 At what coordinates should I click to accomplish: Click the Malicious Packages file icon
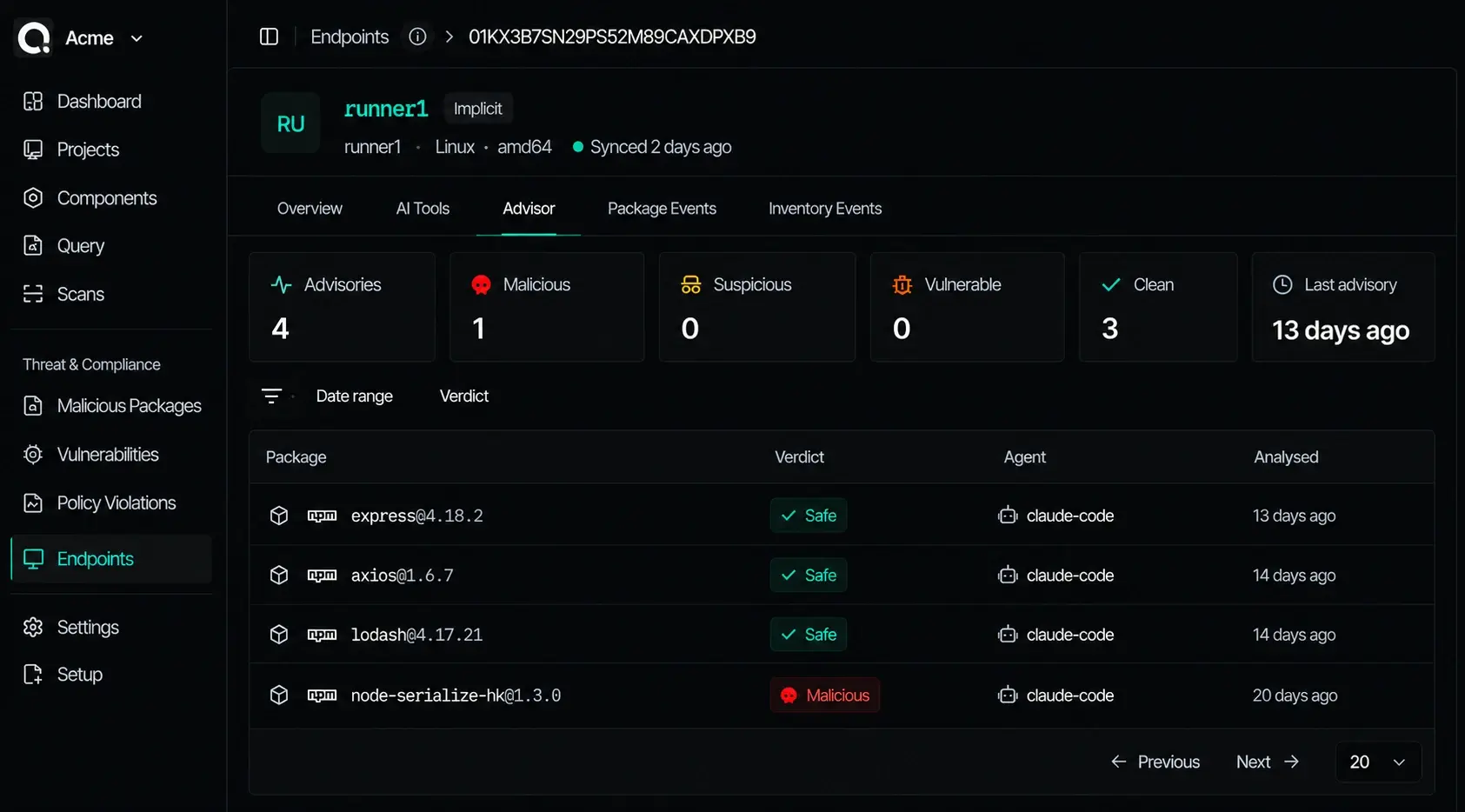click(33, 406)
